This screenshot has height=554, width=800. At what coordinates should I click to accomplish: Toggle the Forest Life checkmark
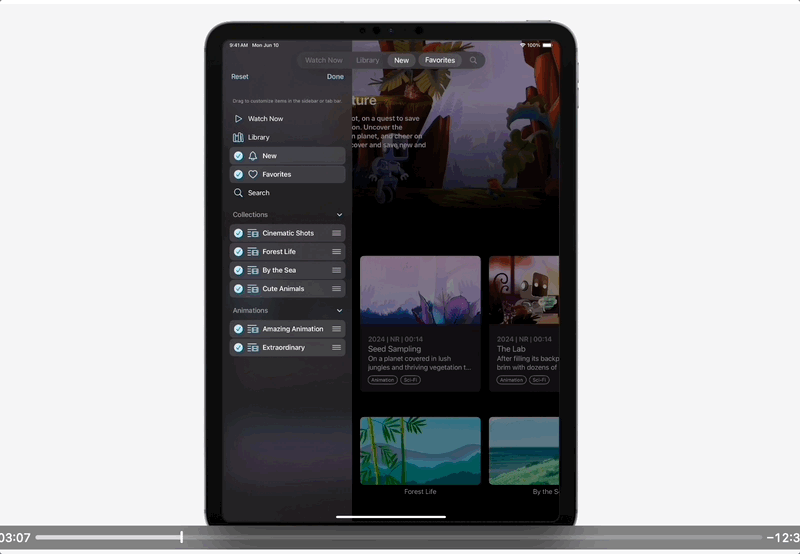[x=238, y=251]
